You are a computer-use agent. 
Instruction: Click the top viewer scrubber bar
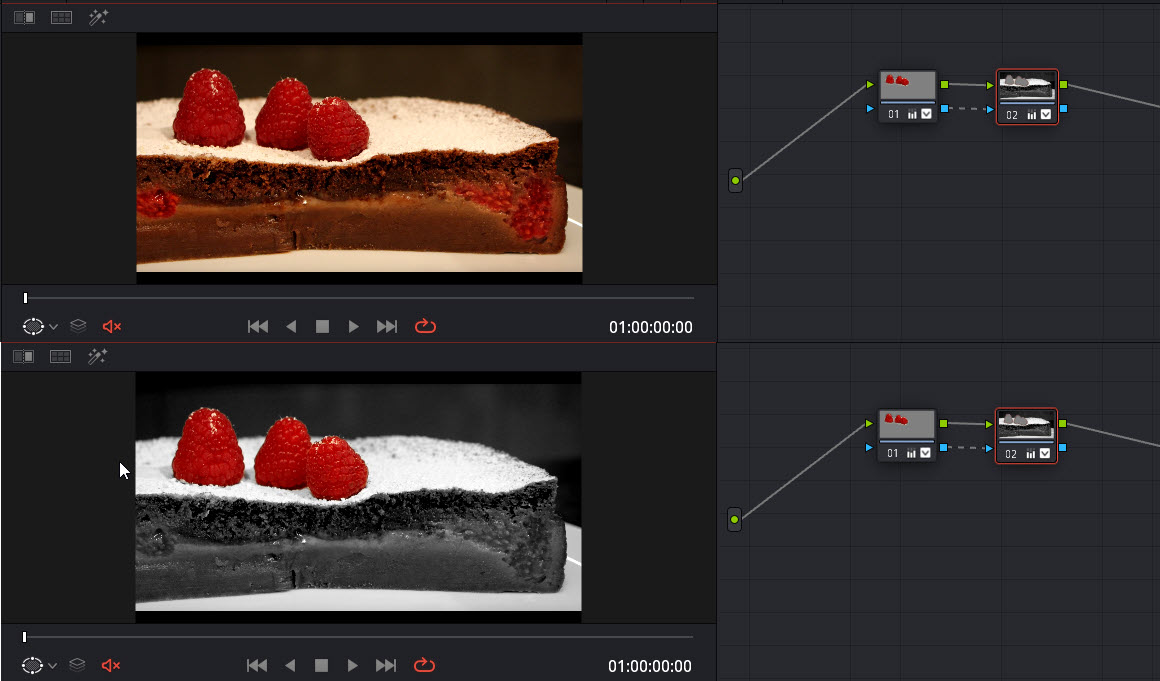[360, 298]
